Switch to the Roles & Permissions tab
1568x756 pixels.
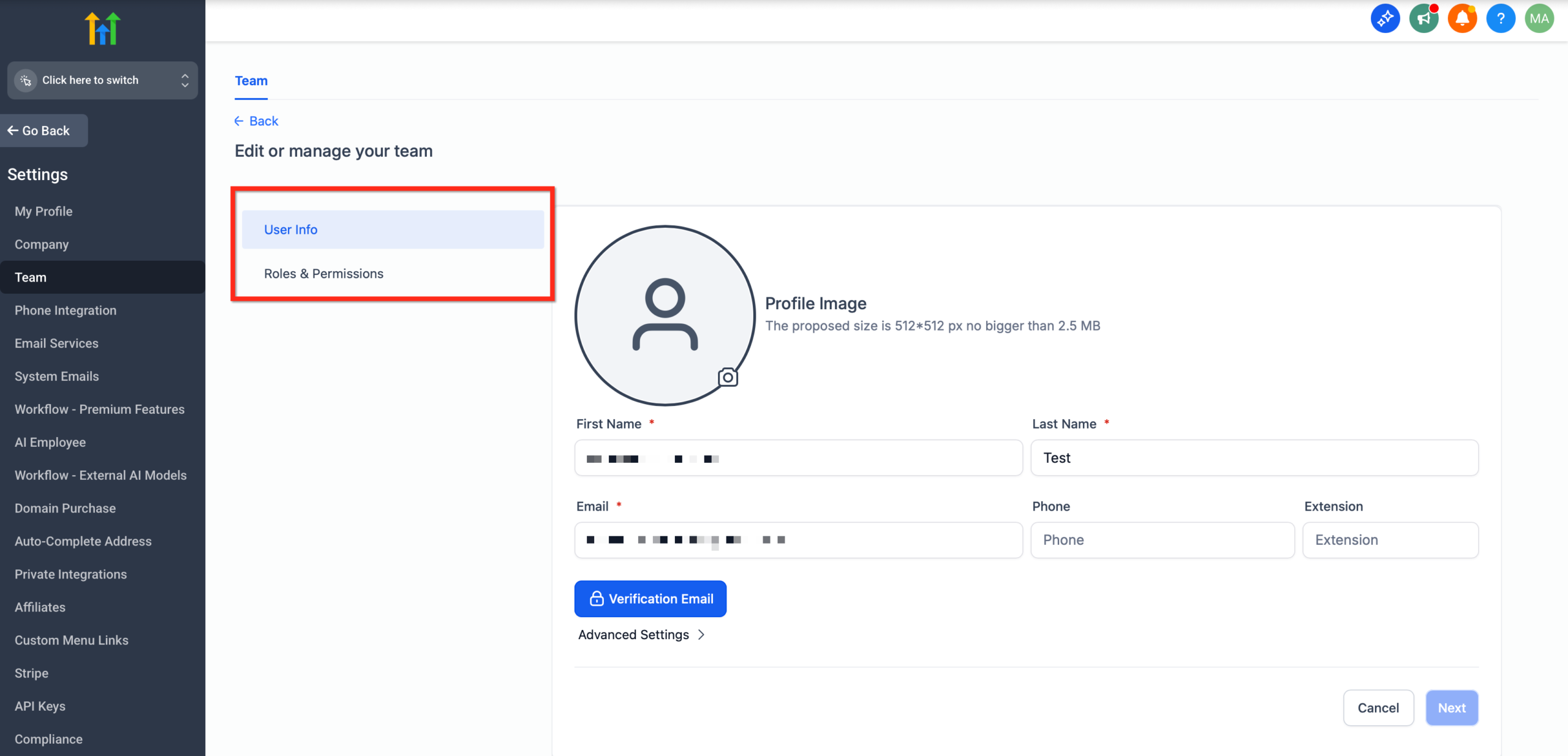click(x=323, y=274)
